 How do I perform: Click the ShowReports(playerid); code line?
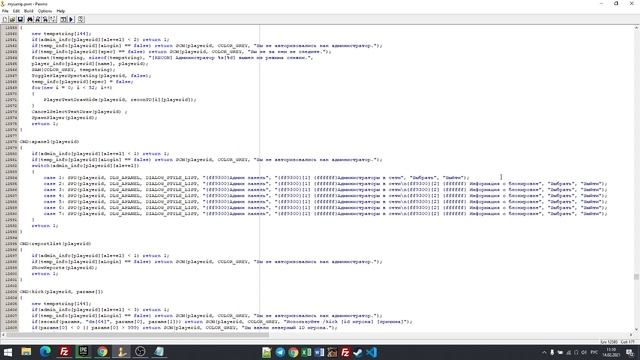pos(64,268)
